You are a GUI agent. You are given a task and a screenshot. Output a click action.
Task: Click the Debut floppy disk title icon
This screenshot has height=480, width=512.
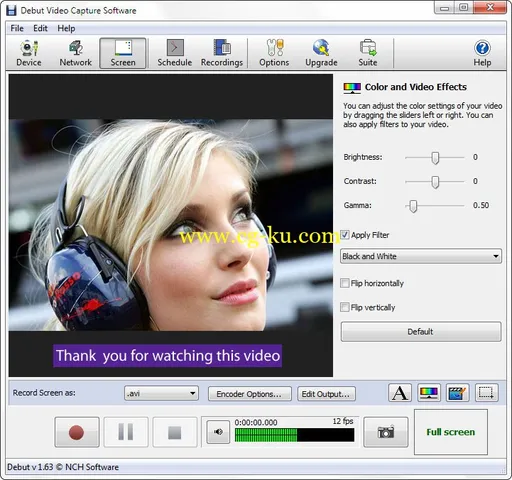[x=11, y=10]
